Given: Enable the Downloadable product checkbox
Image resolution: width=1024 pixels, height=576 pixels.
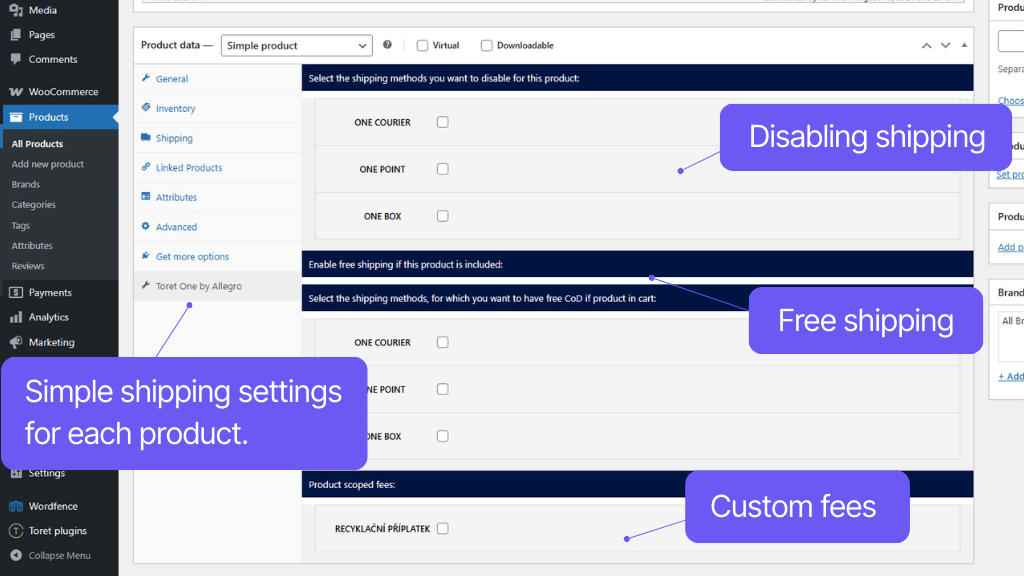Looking at the screenshot, I should (x=487, y=45).
